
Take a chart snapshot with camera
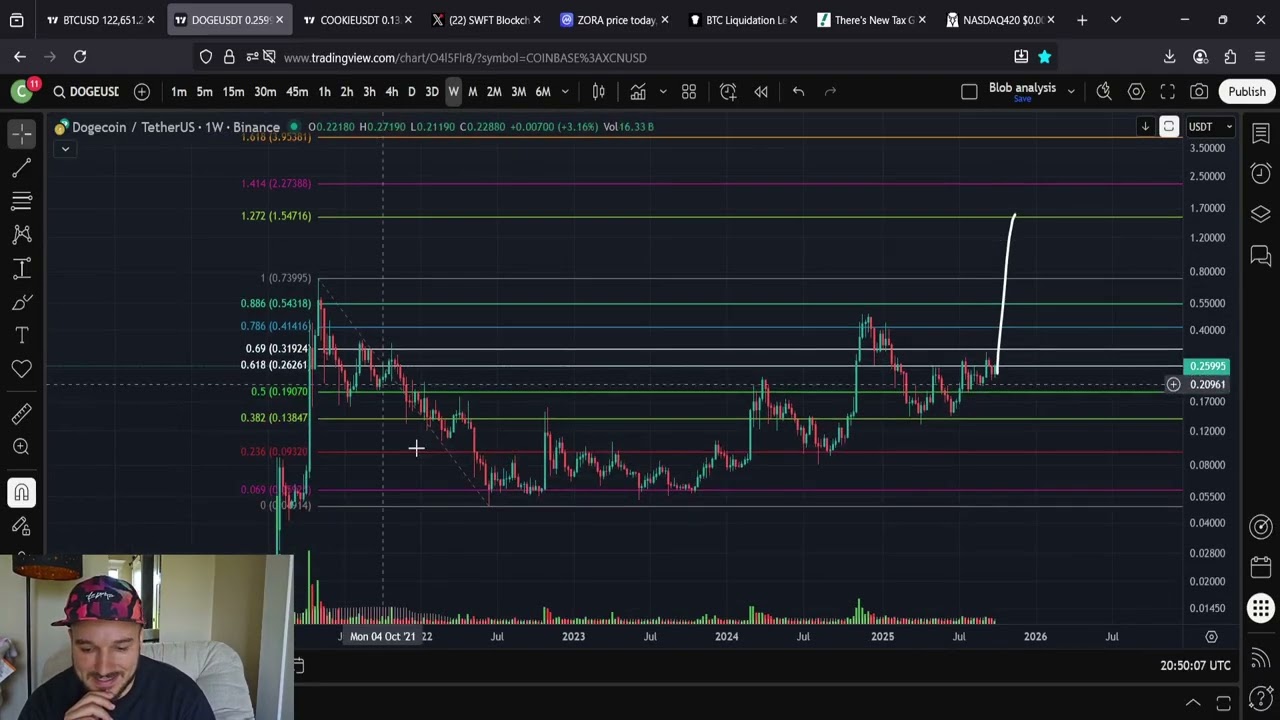(1199, 92)
